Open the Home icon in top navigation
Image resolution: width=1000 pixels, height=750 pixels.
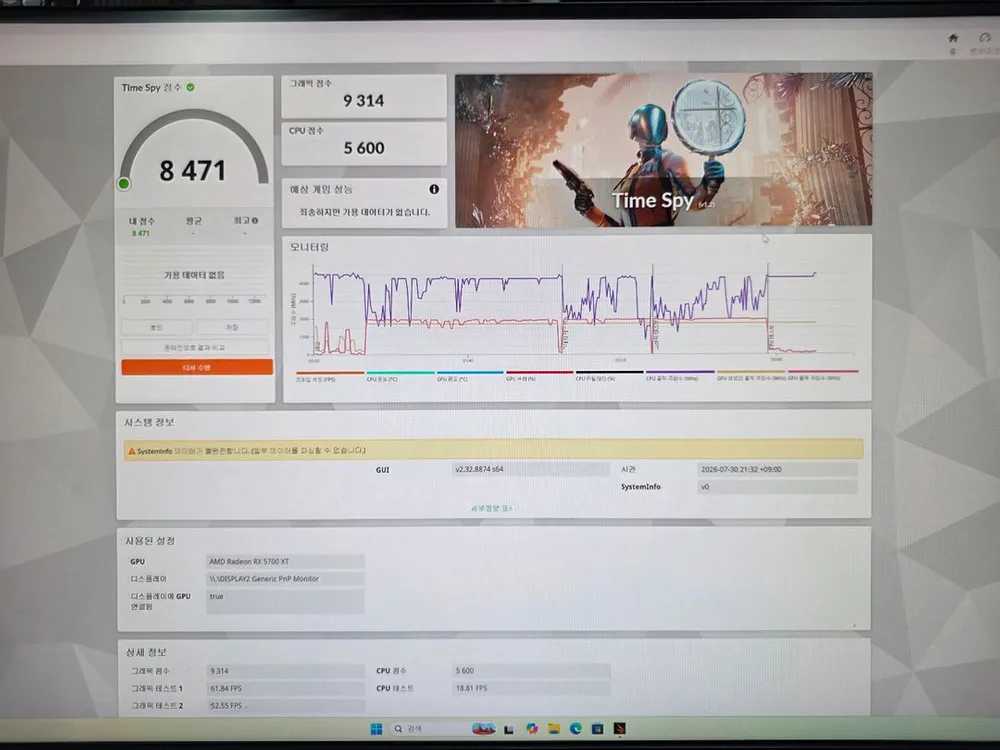953,38
